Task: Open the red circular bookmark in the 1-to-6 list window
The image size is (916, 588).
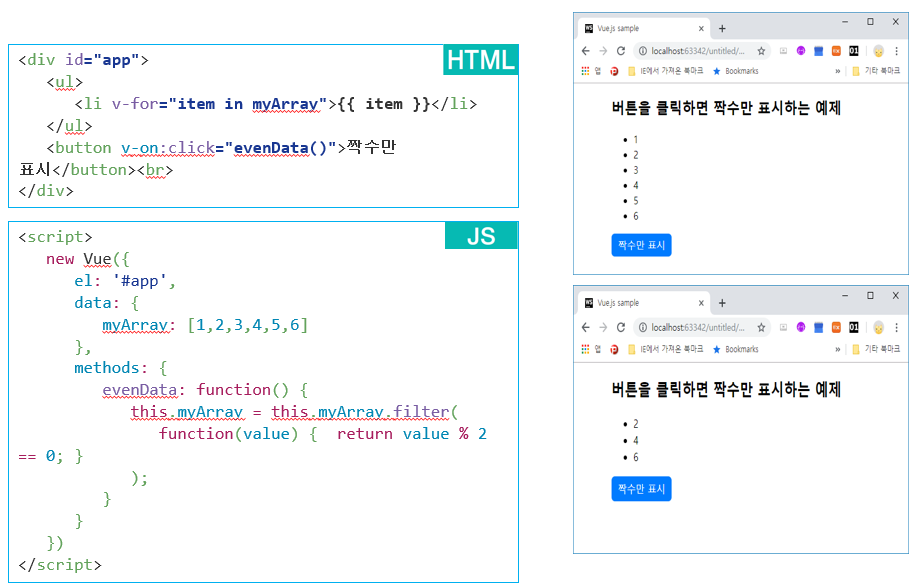Action: (x=614, y=71)
